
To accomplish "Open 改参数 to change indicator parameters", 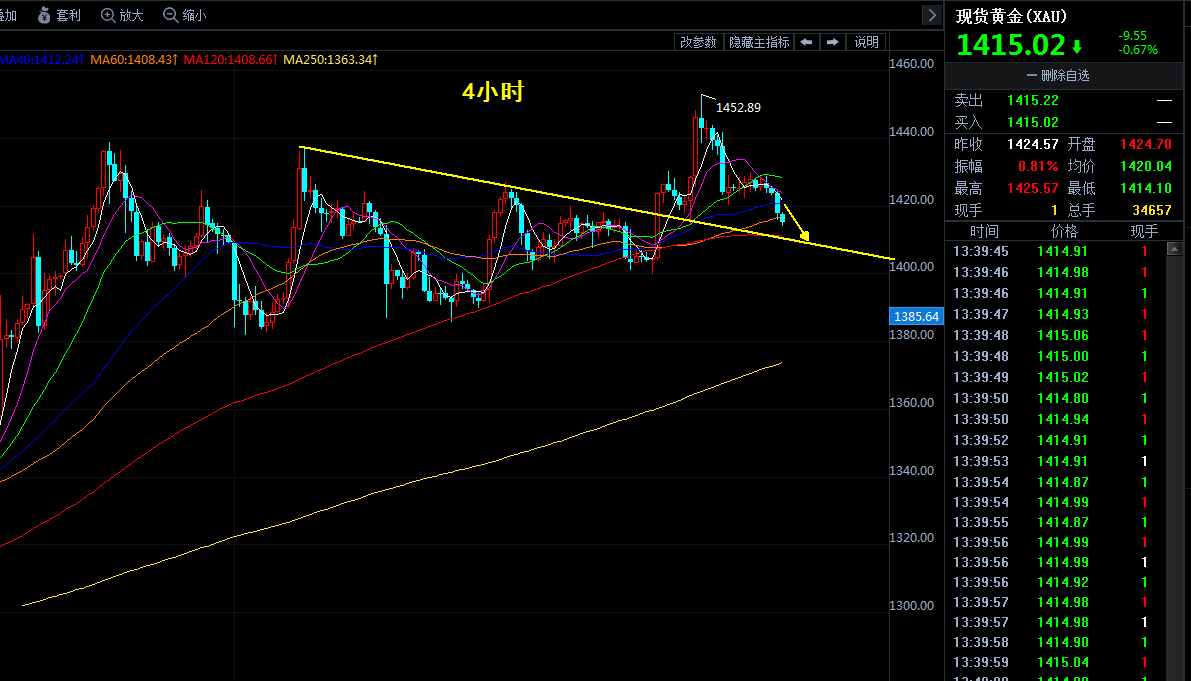I will [x=698, y=43].
